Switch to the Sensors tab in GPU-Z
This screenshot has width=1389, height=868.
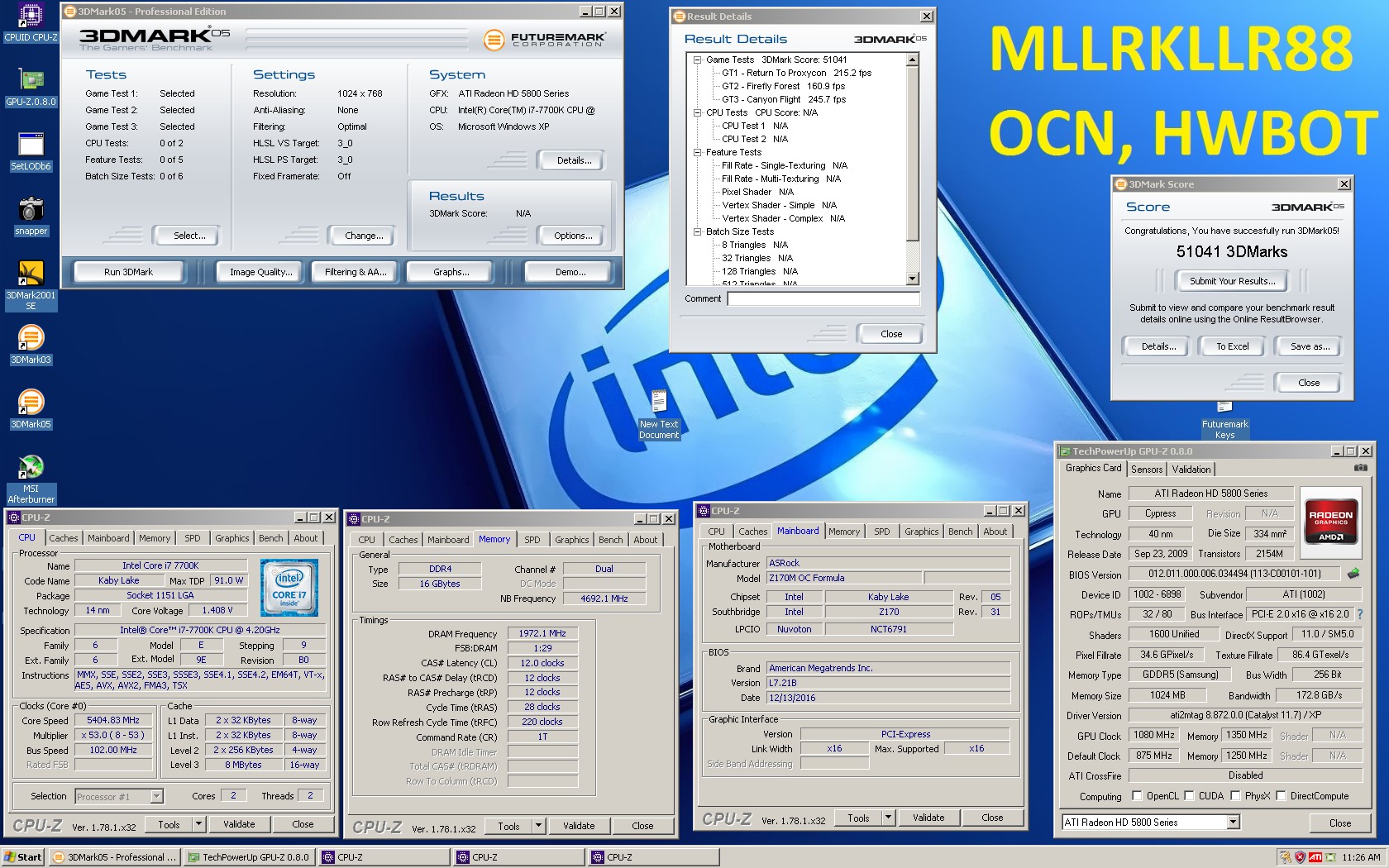[1147, 470]
